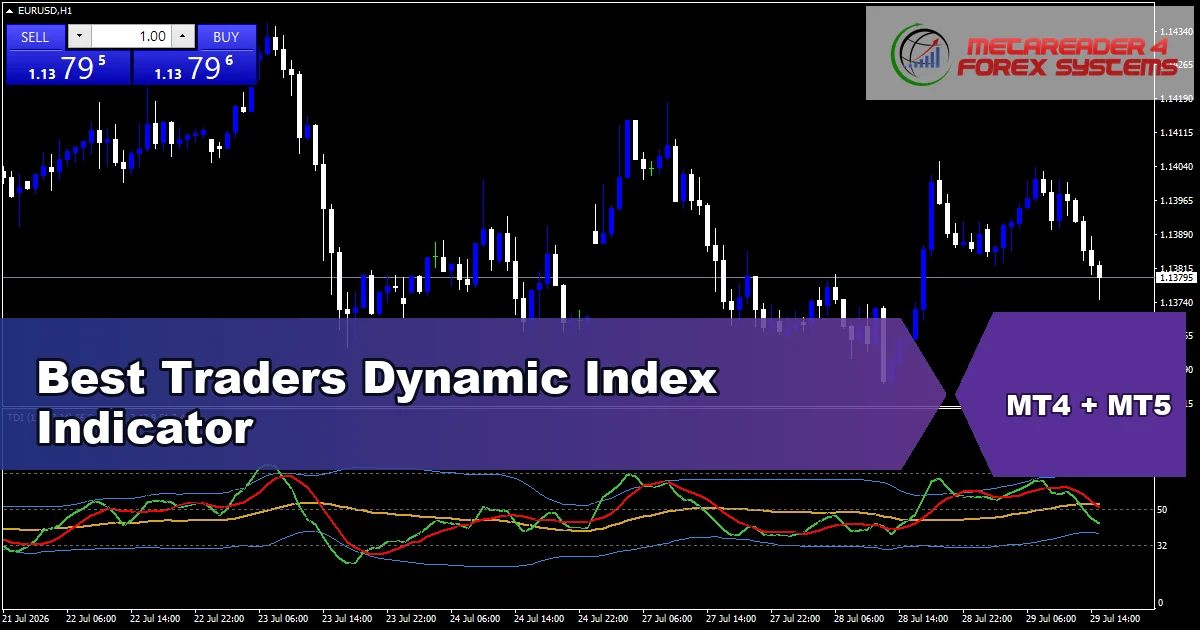Click the indicator scale 0 label
This screenshot has height=630, width=1200.
(1160, 602)
